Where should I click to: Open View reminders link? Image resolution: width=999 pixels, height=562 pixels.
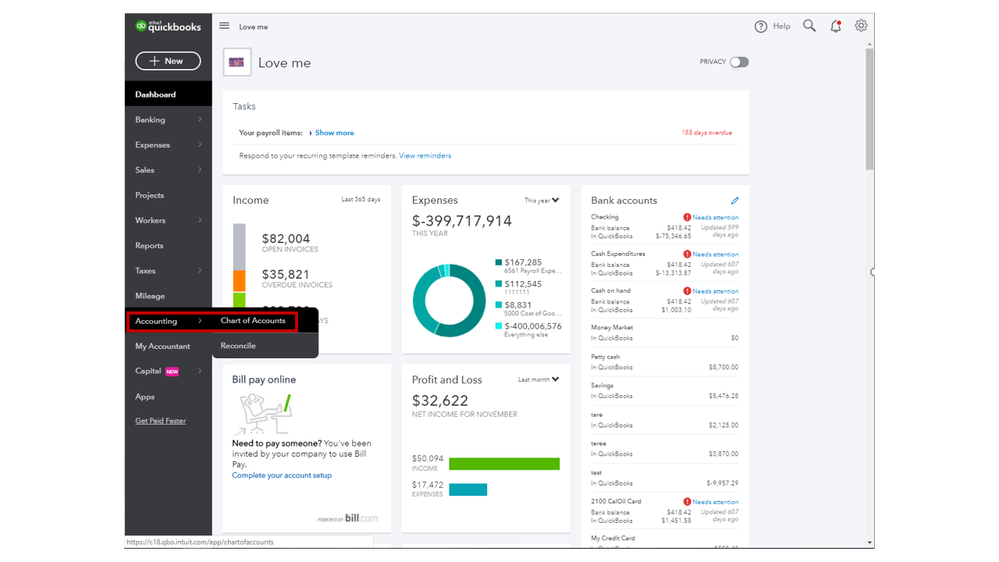coord(425,155)
